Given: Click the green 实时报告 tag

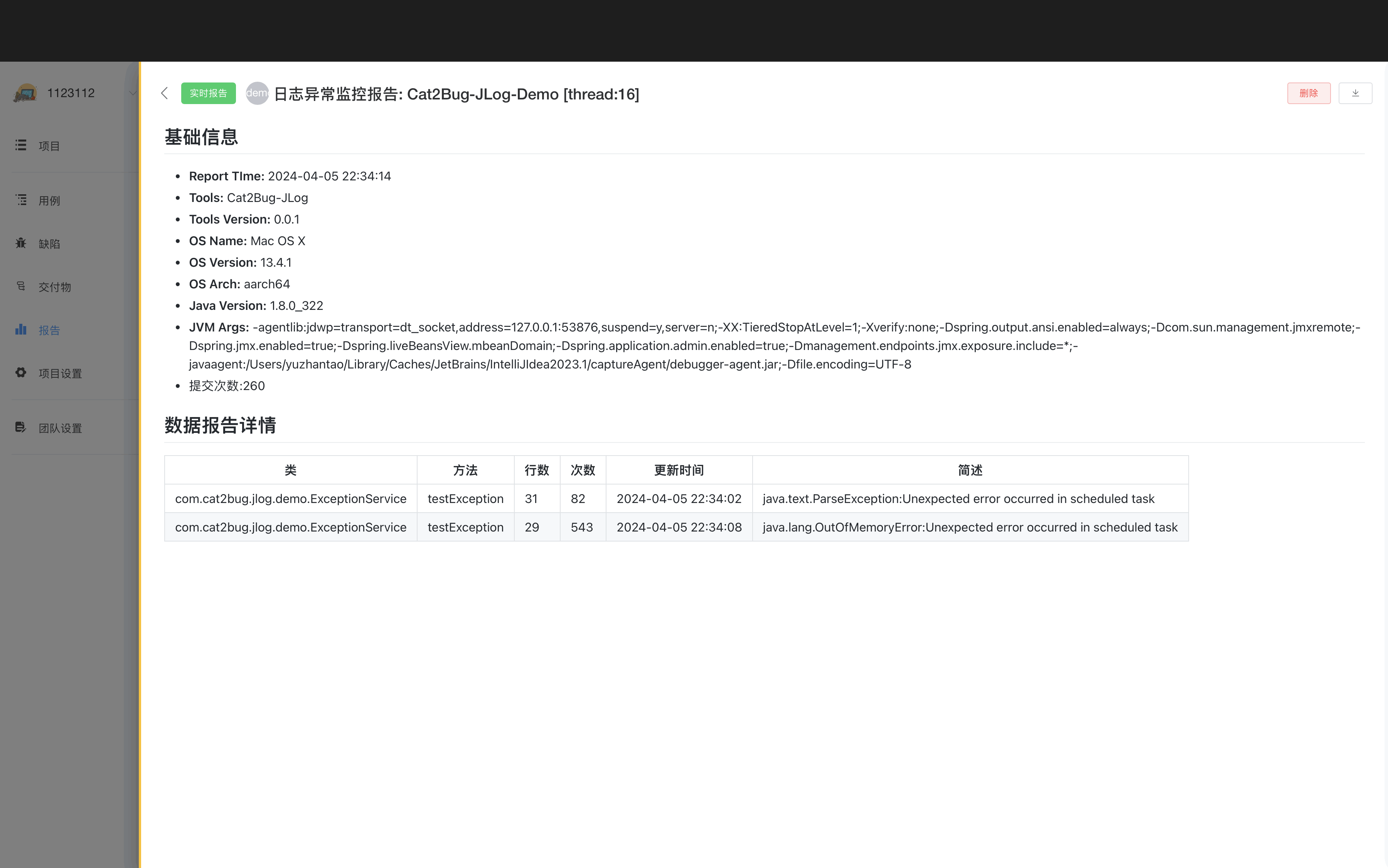Looking at the screenshot, I should (208, 93).
